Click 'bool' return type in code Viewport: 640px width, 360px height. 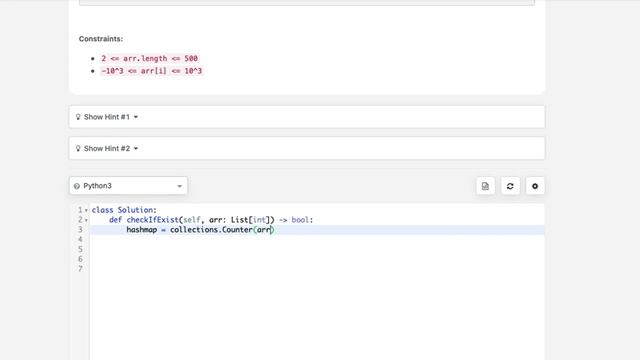pos(300,220)
